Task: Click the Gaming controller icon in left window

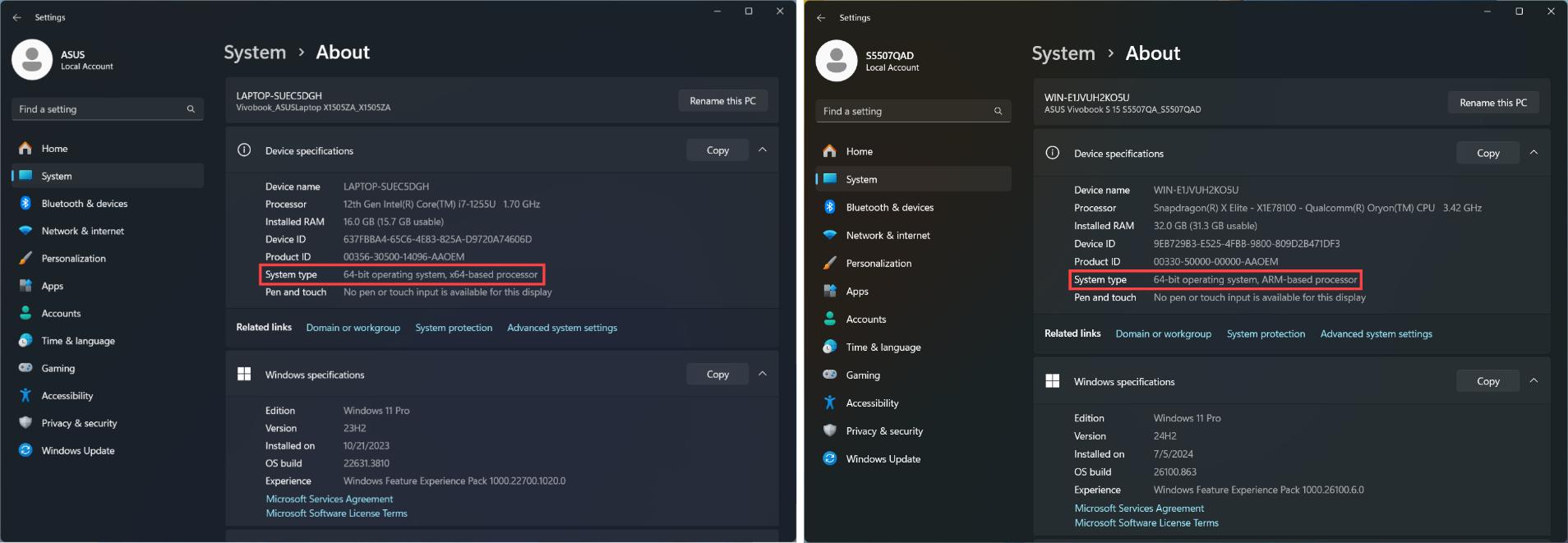Action: click(25, 368)
